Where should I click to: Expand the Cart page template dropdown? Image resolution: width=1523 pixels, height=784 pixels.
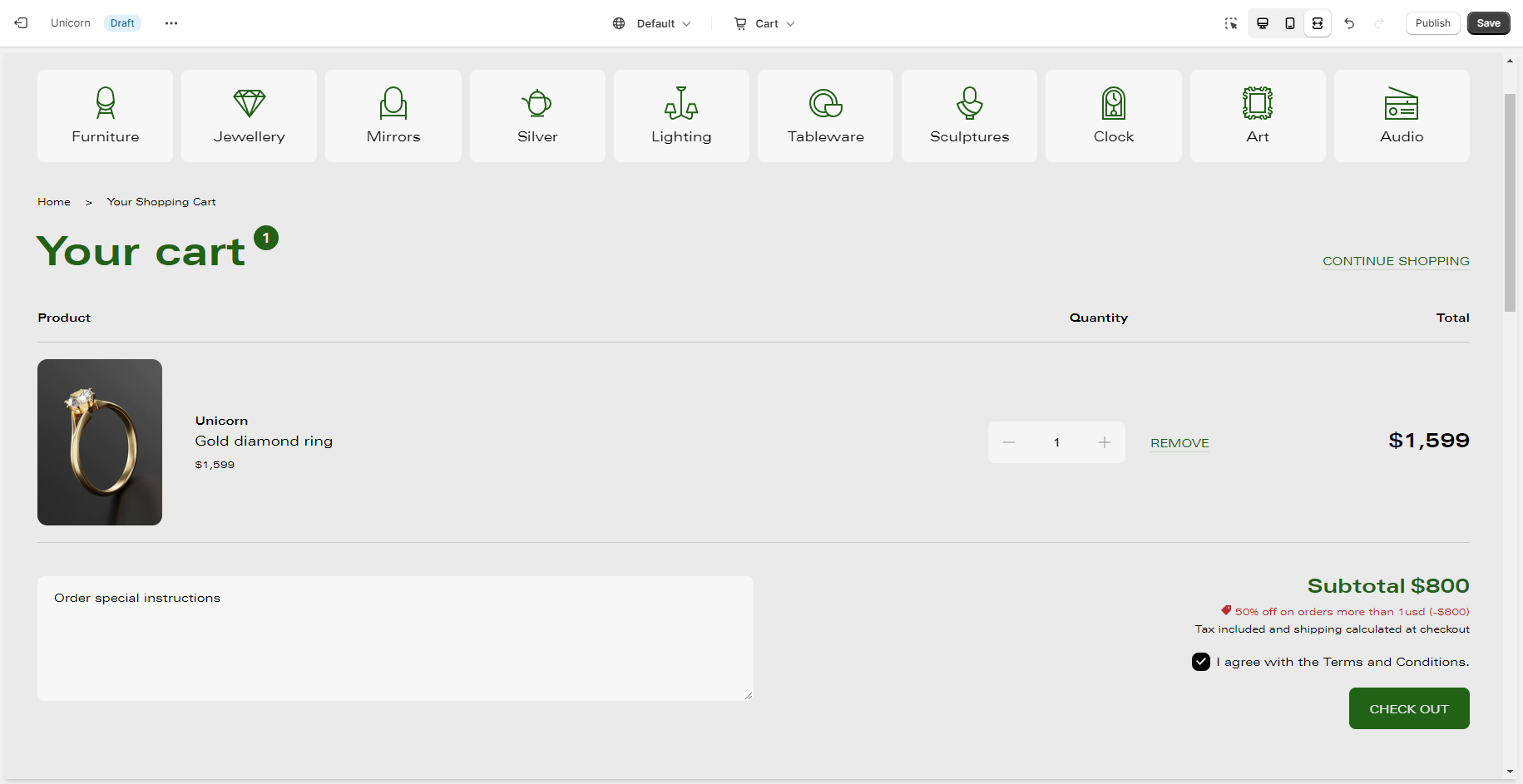pos(764,23)
